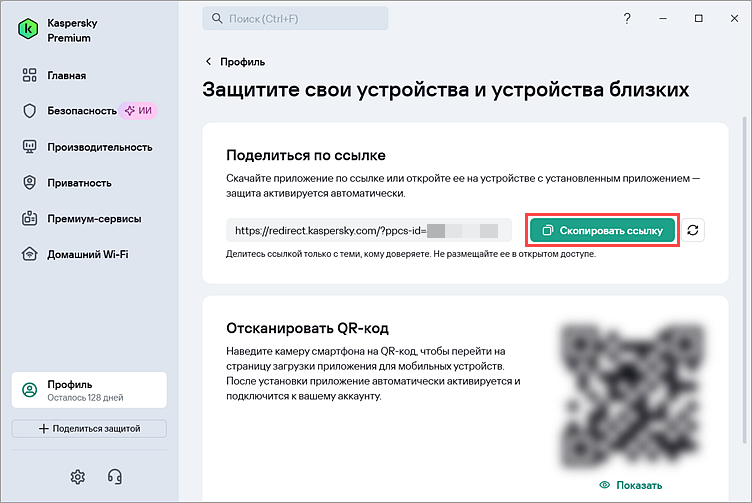
Task: Reveal QR code with Показать
Action: tap(631, 485)
